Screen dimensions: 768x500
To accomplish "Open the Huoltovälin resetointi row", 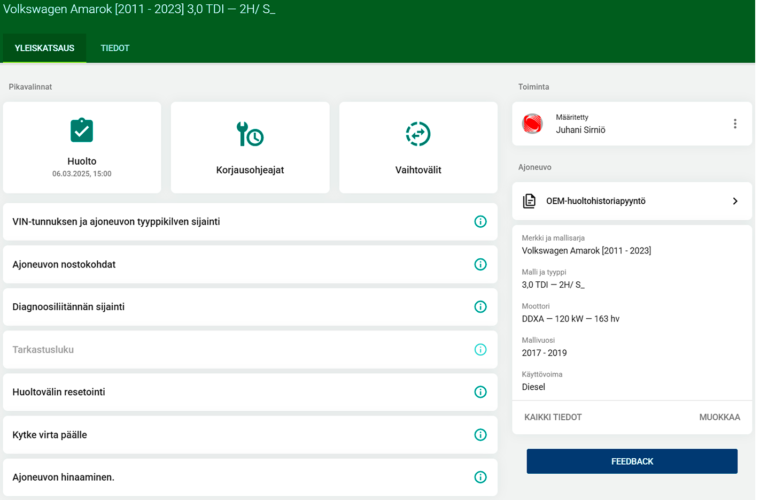I will (x=250, y=392).
